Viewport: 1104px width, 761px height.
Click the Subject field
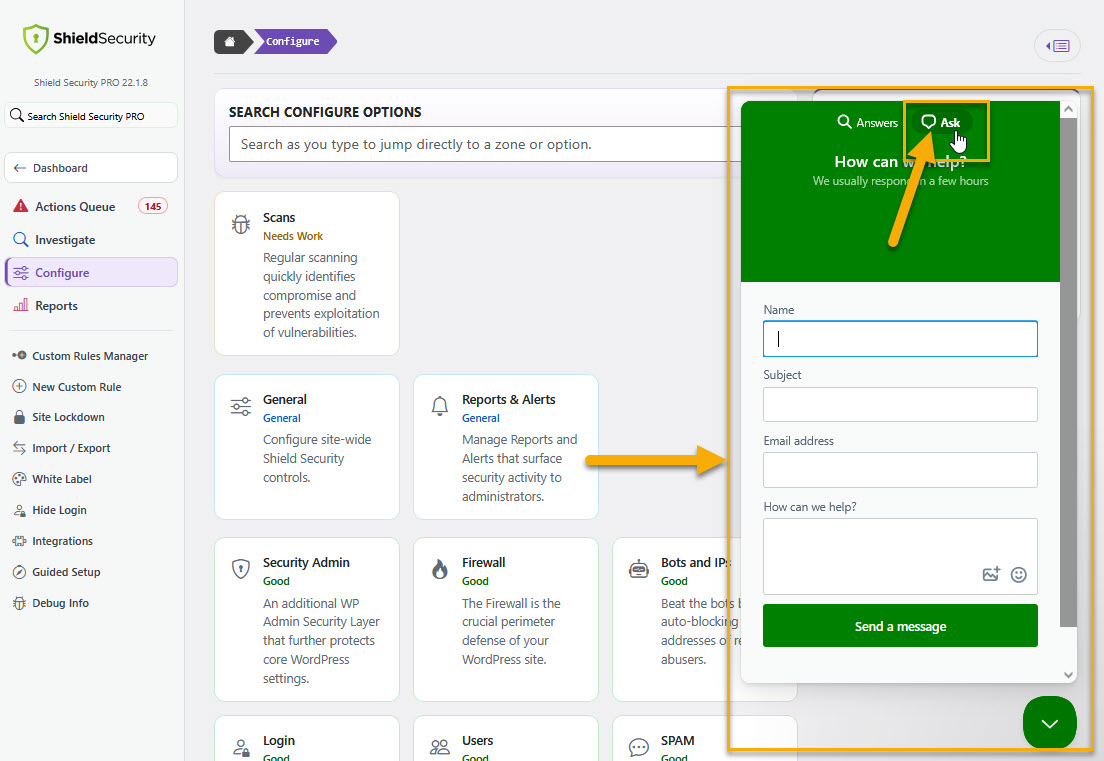[x=900, y=404]
